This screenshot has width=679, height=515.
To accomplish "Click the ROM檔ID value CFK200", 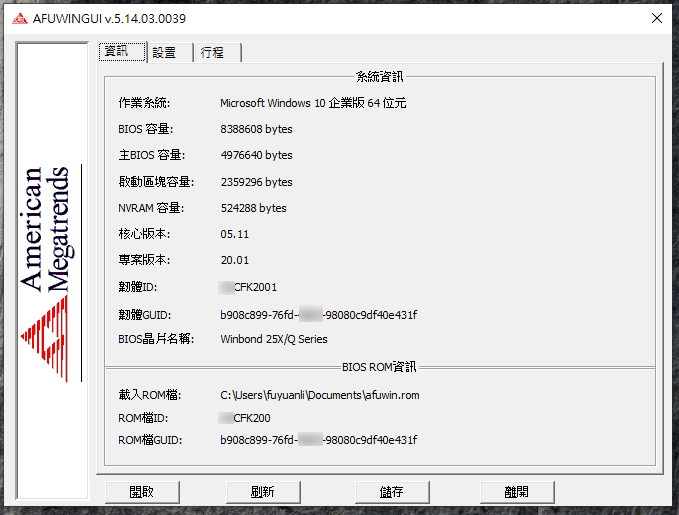I will point(245,418).
